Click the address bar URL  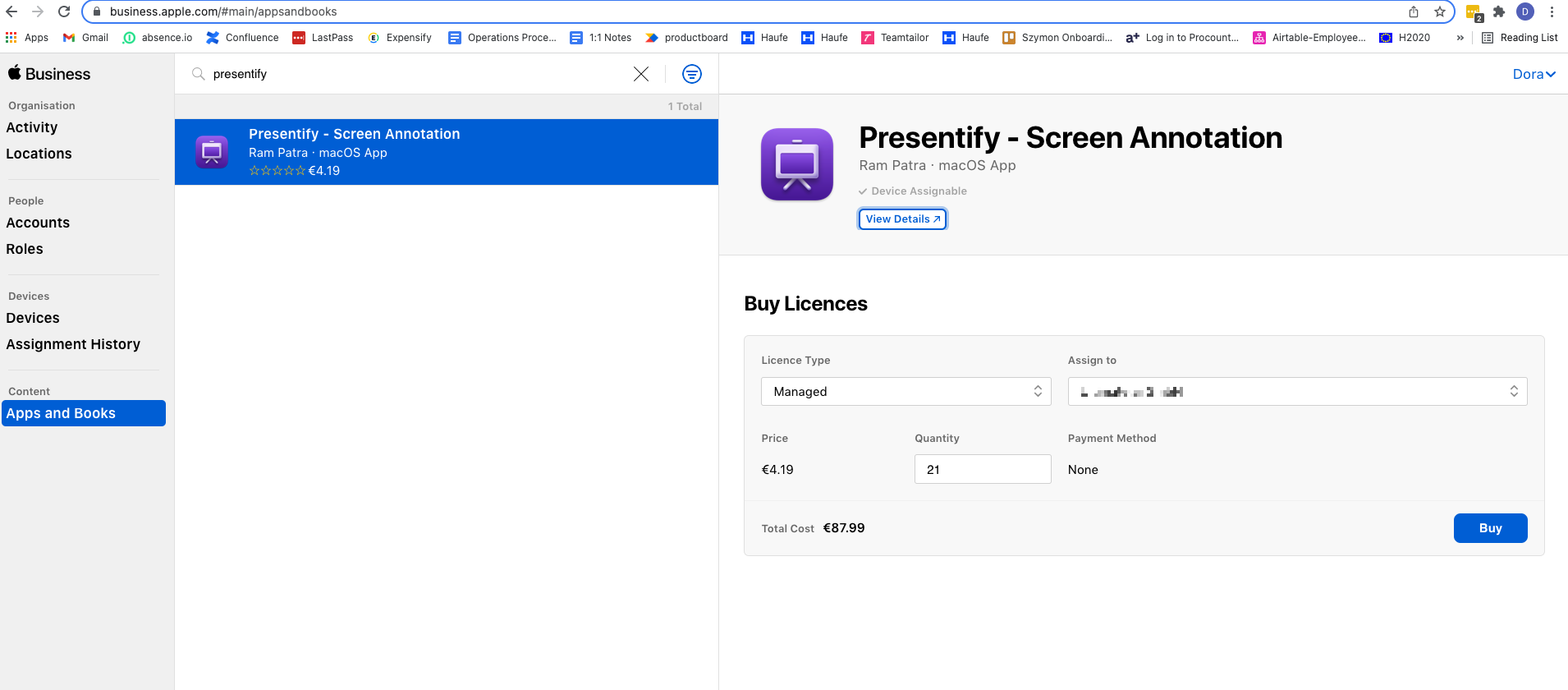click(223, 11)
